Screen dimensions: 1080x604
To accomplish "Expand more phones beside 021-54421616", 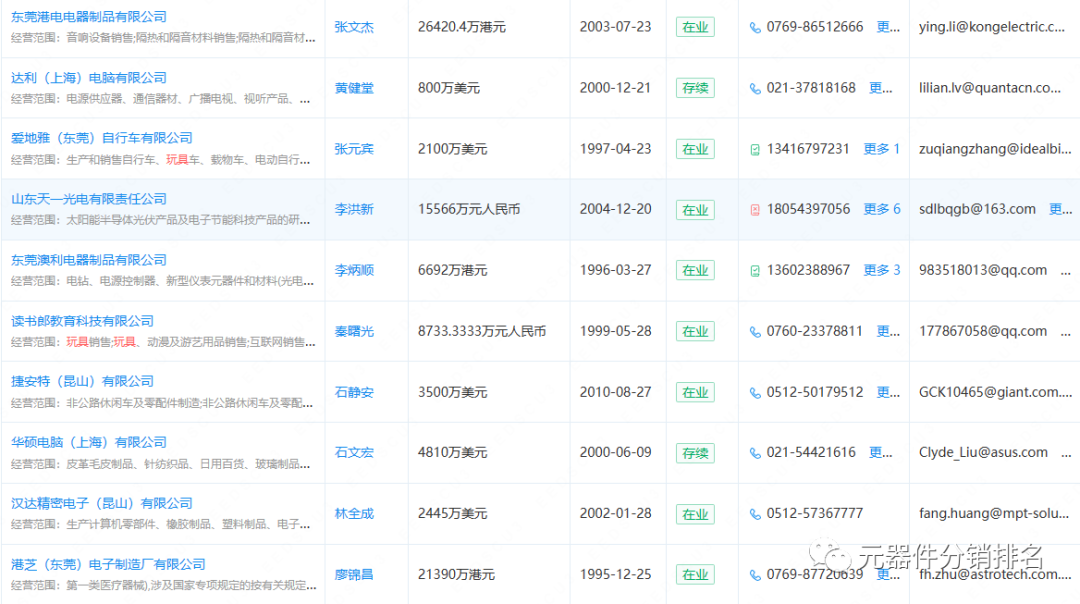I will pos(880,452).
